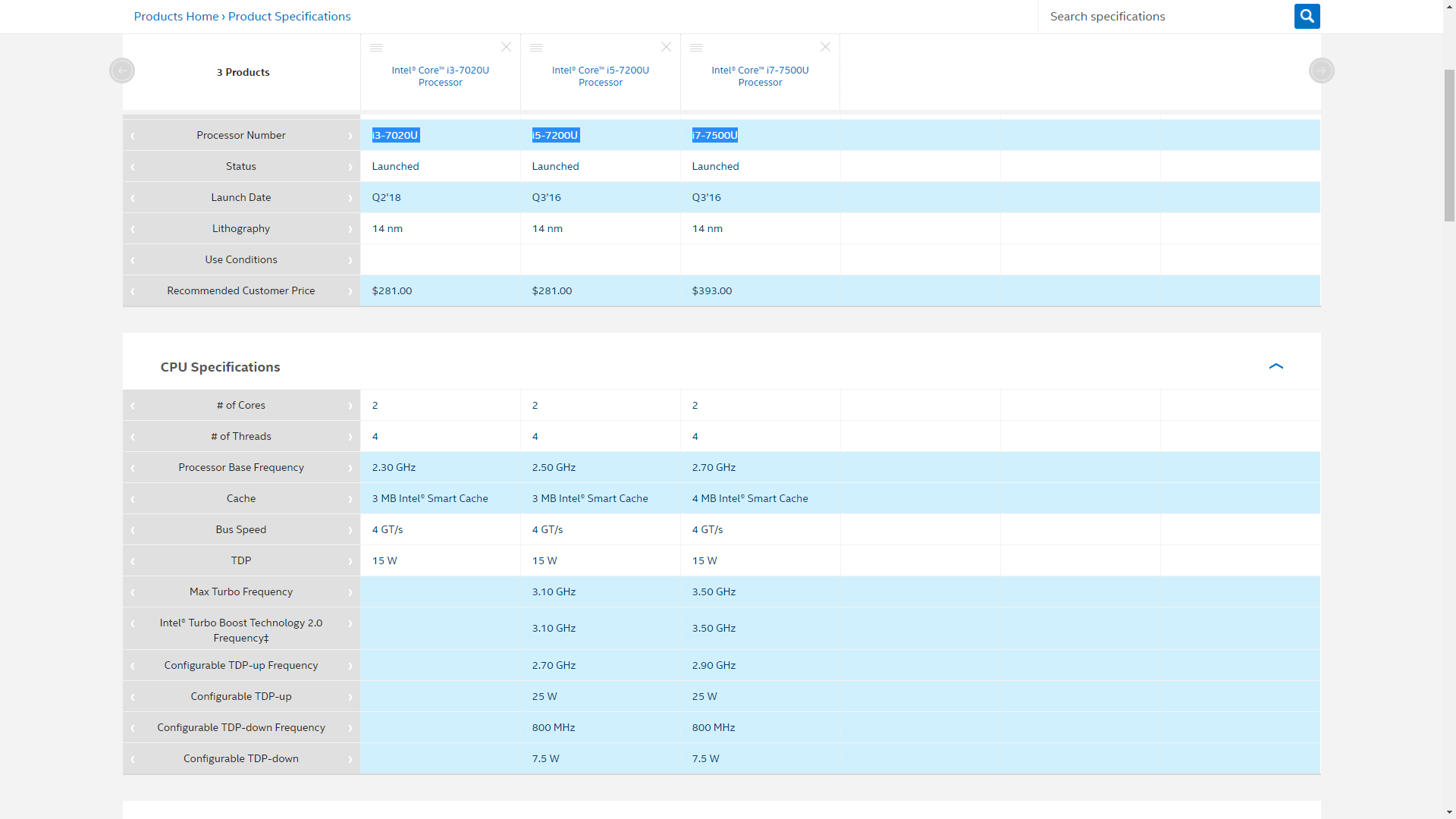Open Intel Core i5-7200U Processor link
Image resolution: width=1456 pixels, height=819 pixels.
click(600, 76)
